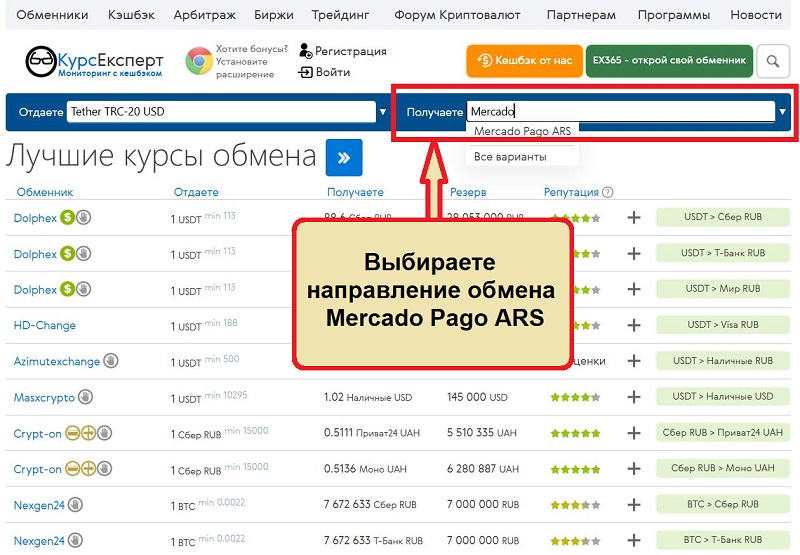The width and height of the screenshot is (800, 555).
Task: Click hand icon in second Dolphex row
Action: [x=84, y=254]
